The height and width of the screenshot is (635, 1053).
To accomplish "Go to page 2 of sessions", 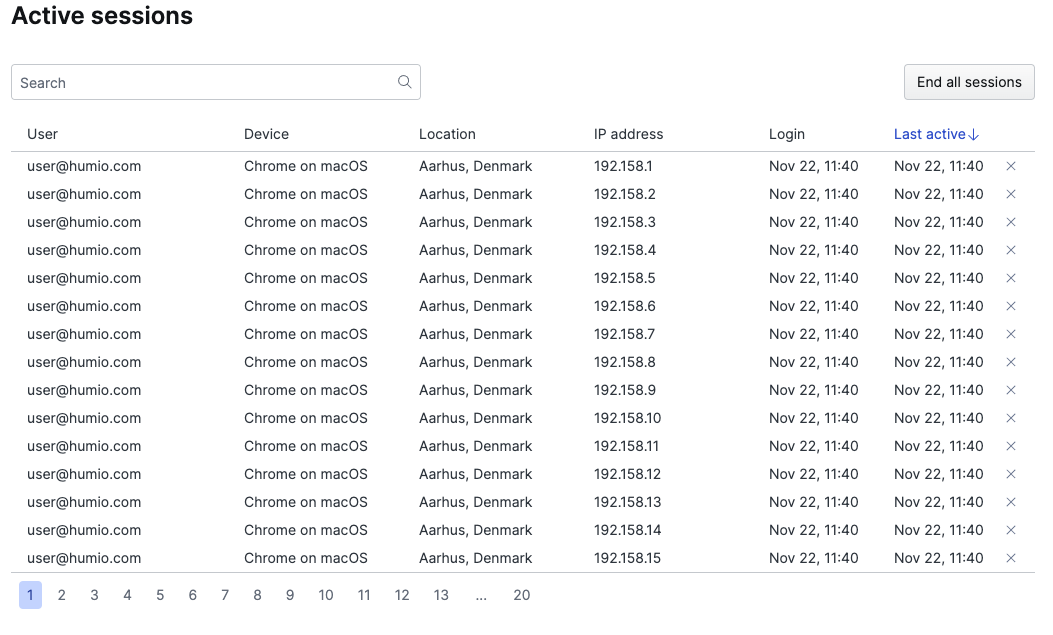I will pyautogui.click(x=62, y=595).
